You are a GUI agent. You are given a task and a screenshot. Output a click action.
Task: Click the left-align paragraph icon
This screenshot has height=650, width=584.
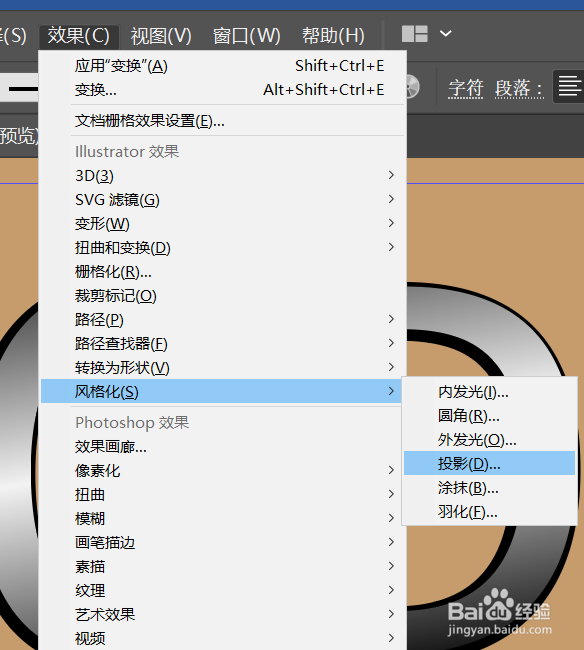pos(569,87)
